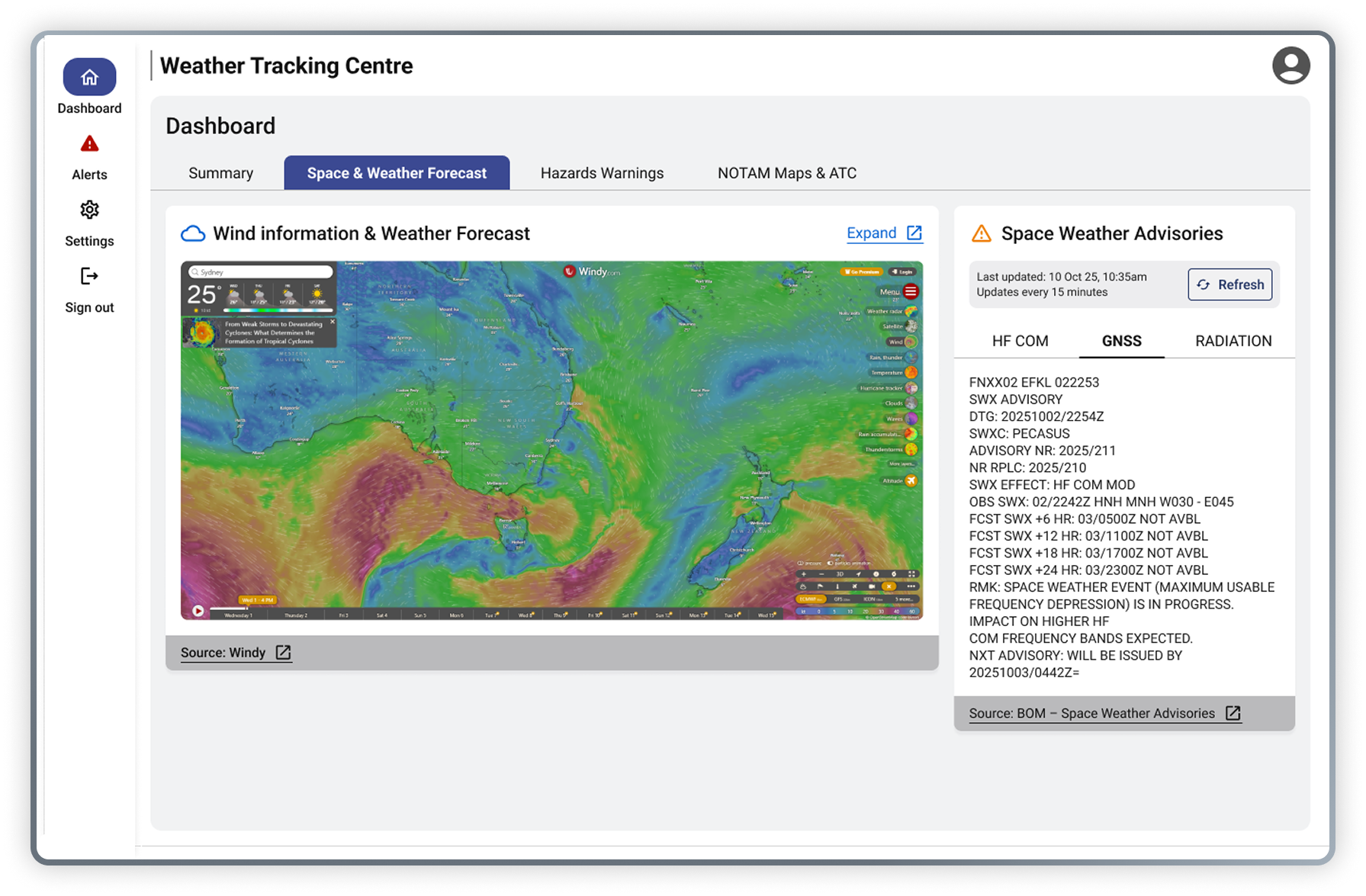Click Thursday 2 on the forecast timeline
The image size is (1366, 896).
[296, 615]
